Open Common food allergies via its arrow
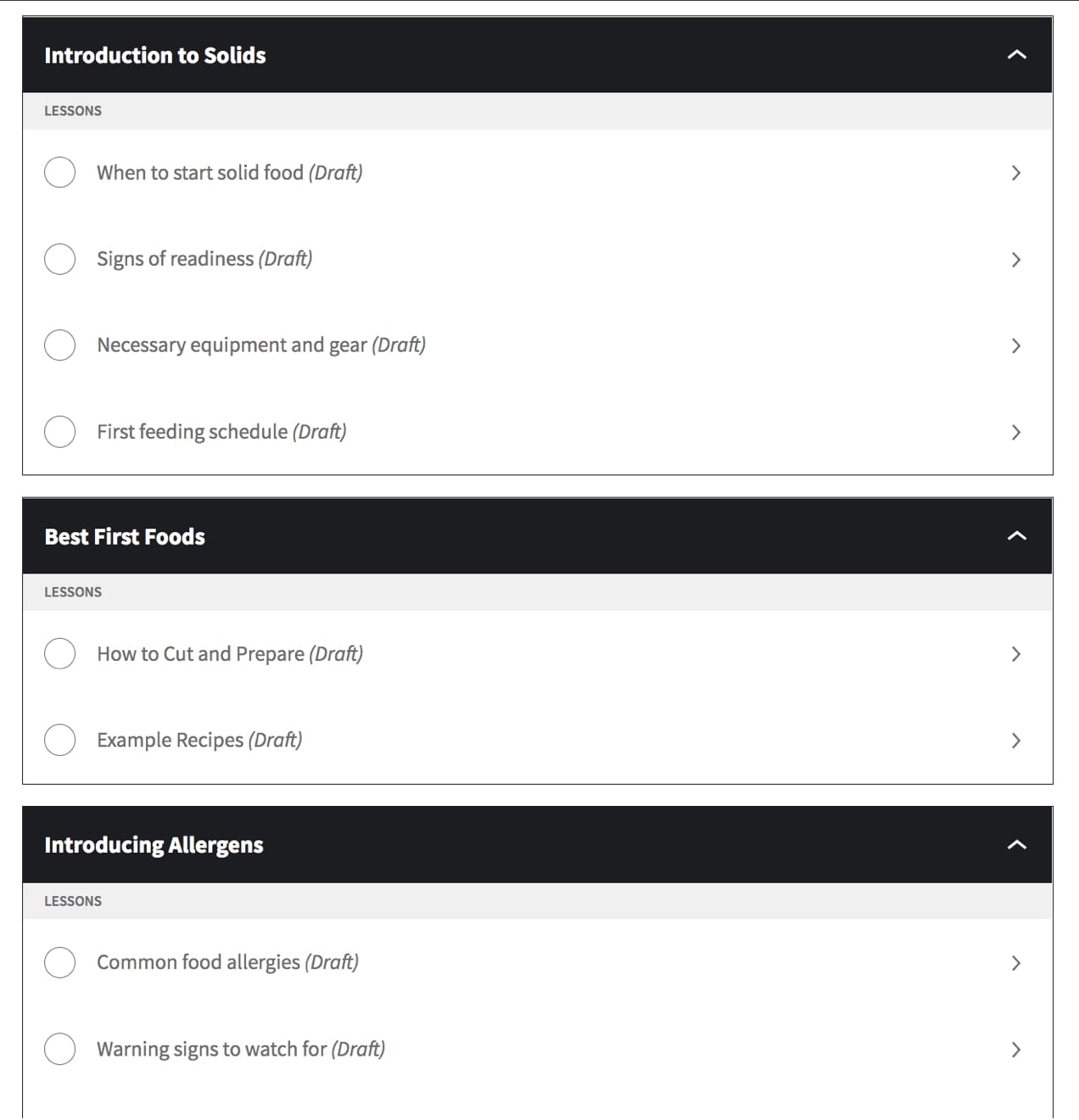 point(1016,962)
